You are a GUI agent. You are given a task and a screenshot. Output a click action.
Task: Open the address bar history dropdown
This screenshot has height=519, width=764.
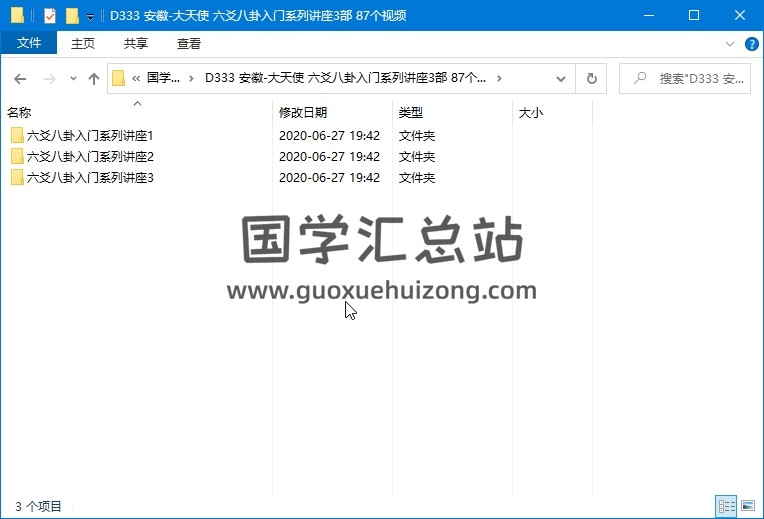coord(561,78)
